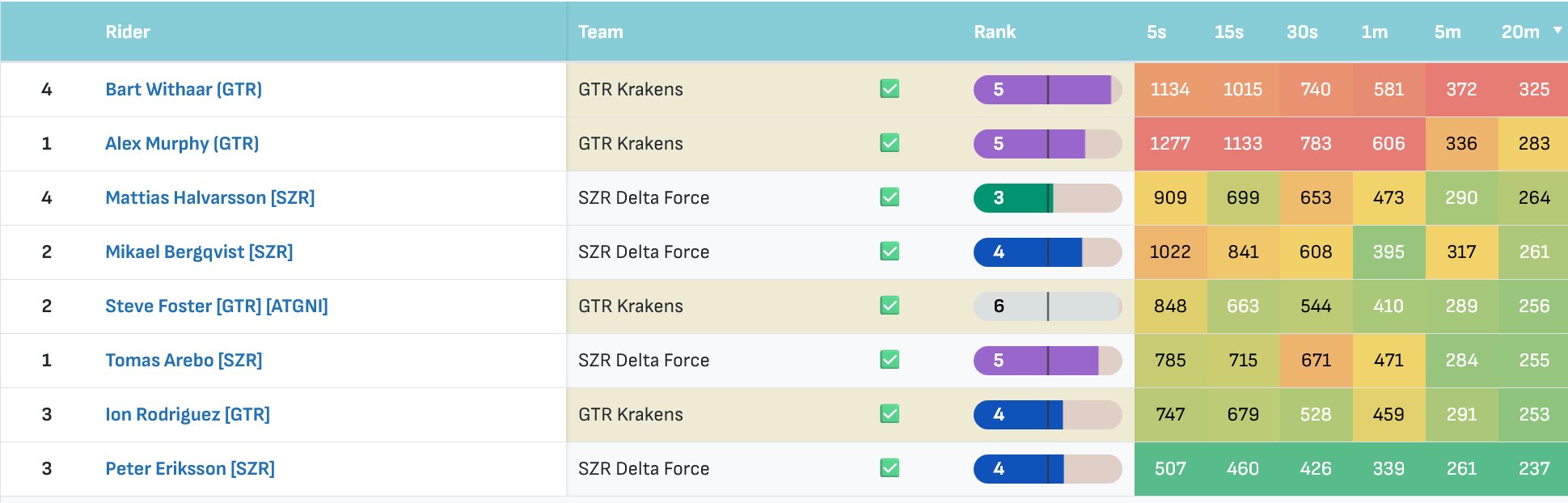Sort the table by 5s column

(x=1156, y=32)
